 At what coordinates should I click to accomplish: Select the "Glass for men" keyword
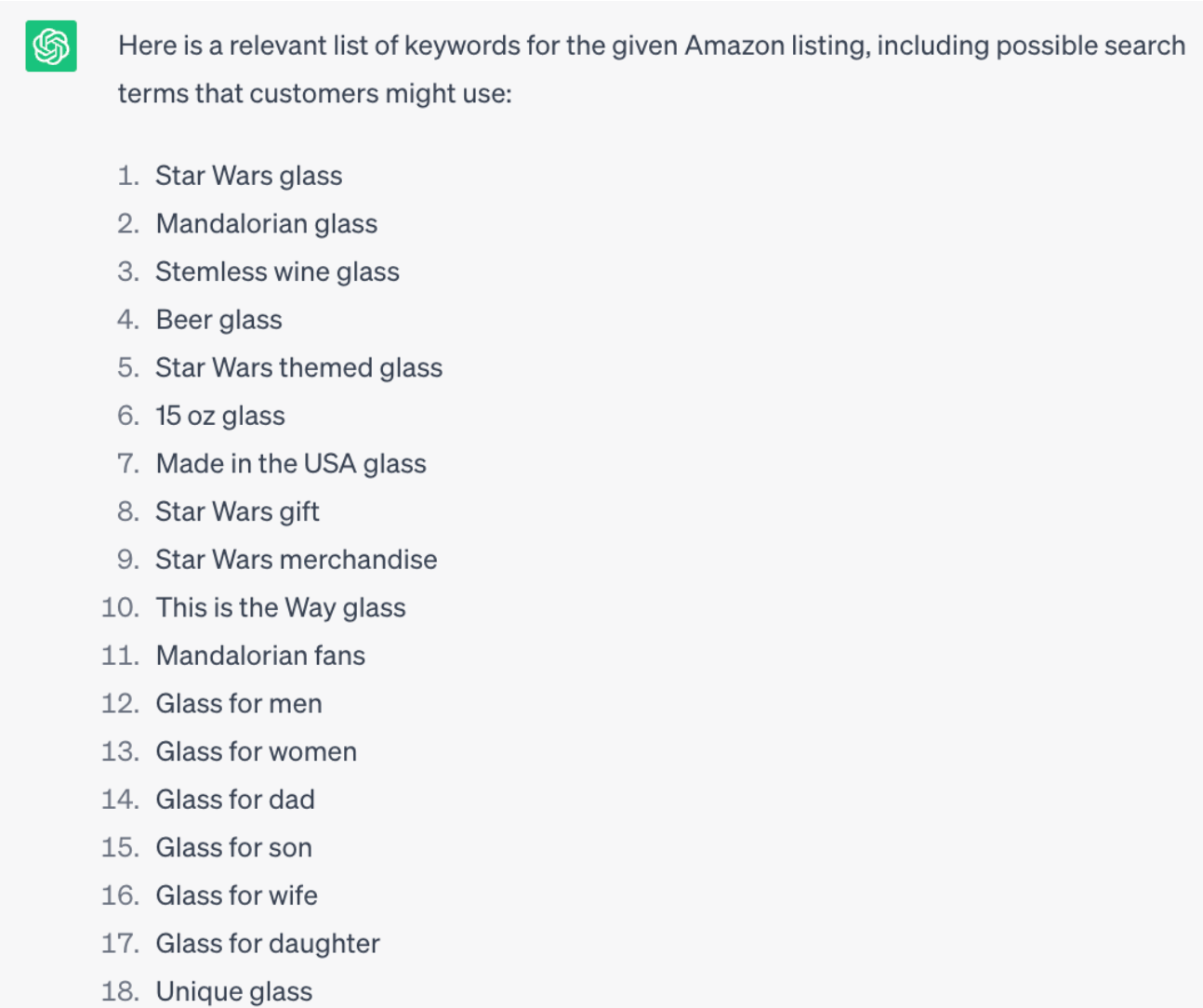(239, 703)
